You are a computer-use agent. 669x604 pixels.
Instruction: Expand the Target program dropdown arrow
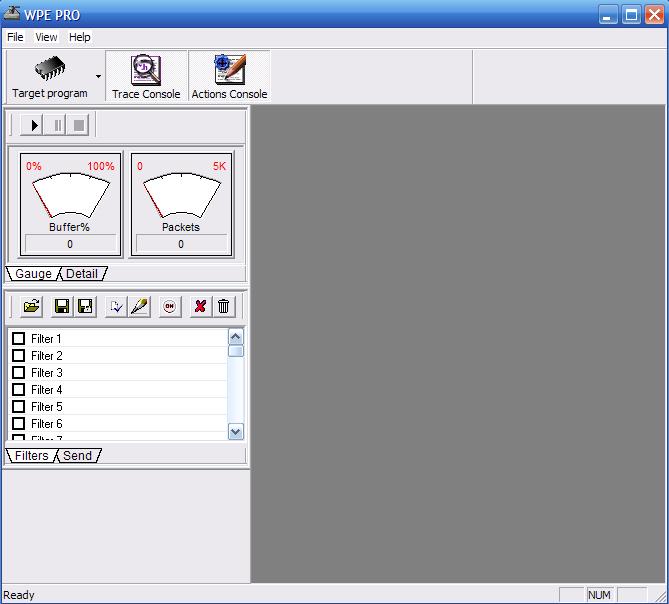tap(98, 76)
